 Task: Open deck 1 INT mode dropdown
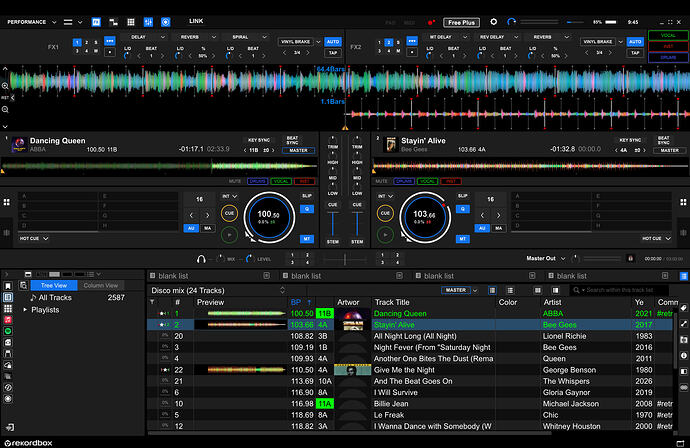coord(230,196)
